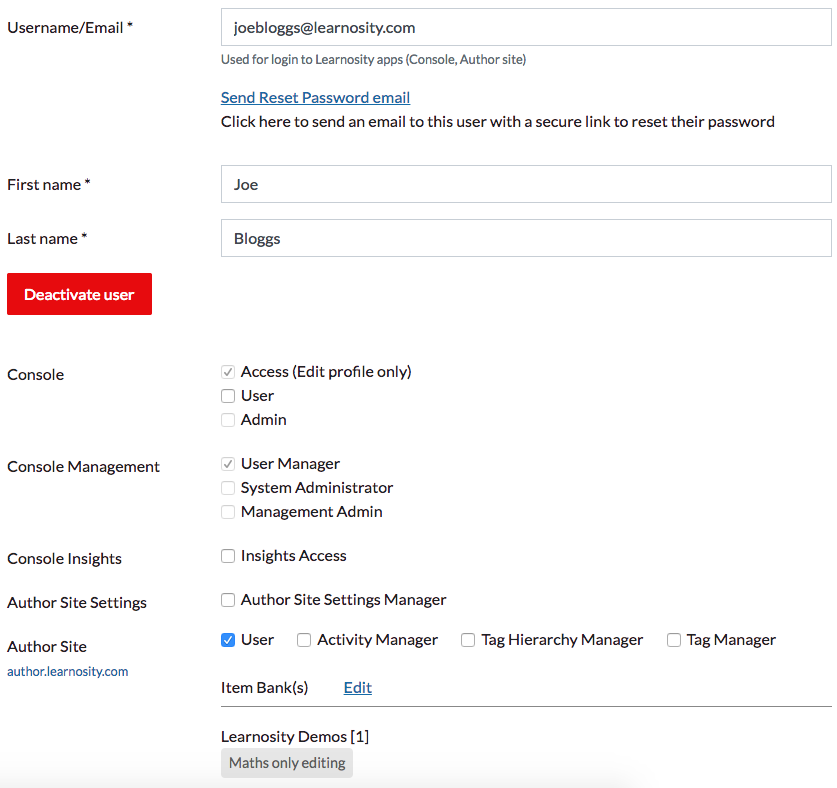Click the Last name input field
This screenshot has width=837, height=788.
[526, 238]
